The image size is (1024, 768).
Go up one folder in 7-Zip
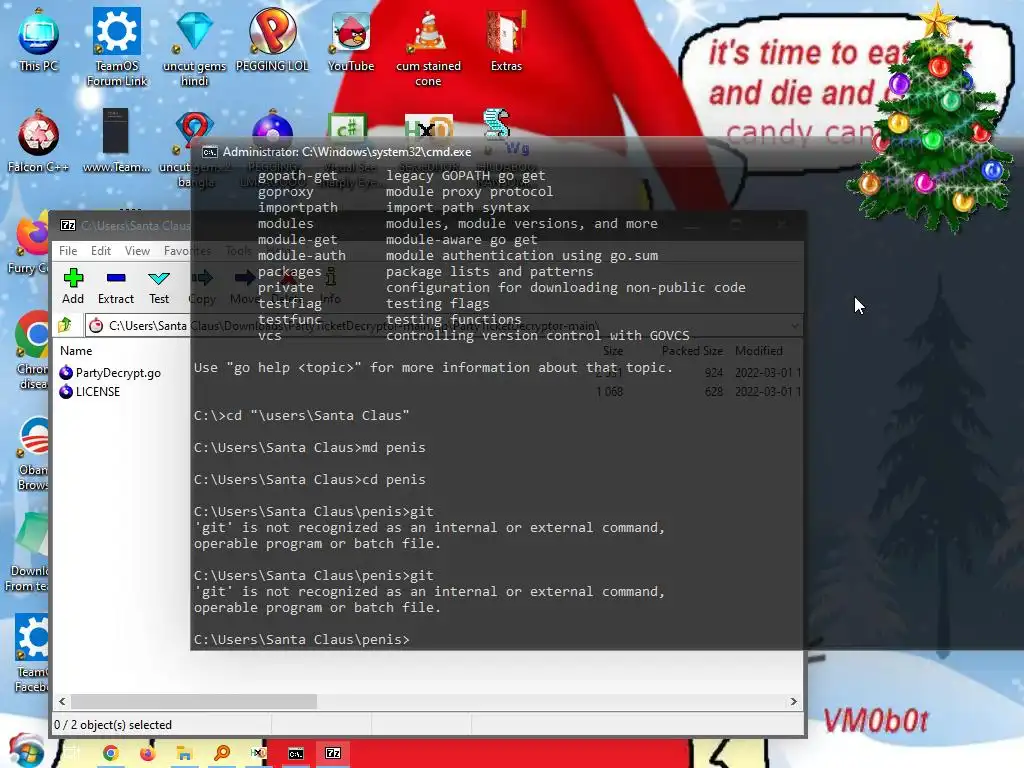65,325
